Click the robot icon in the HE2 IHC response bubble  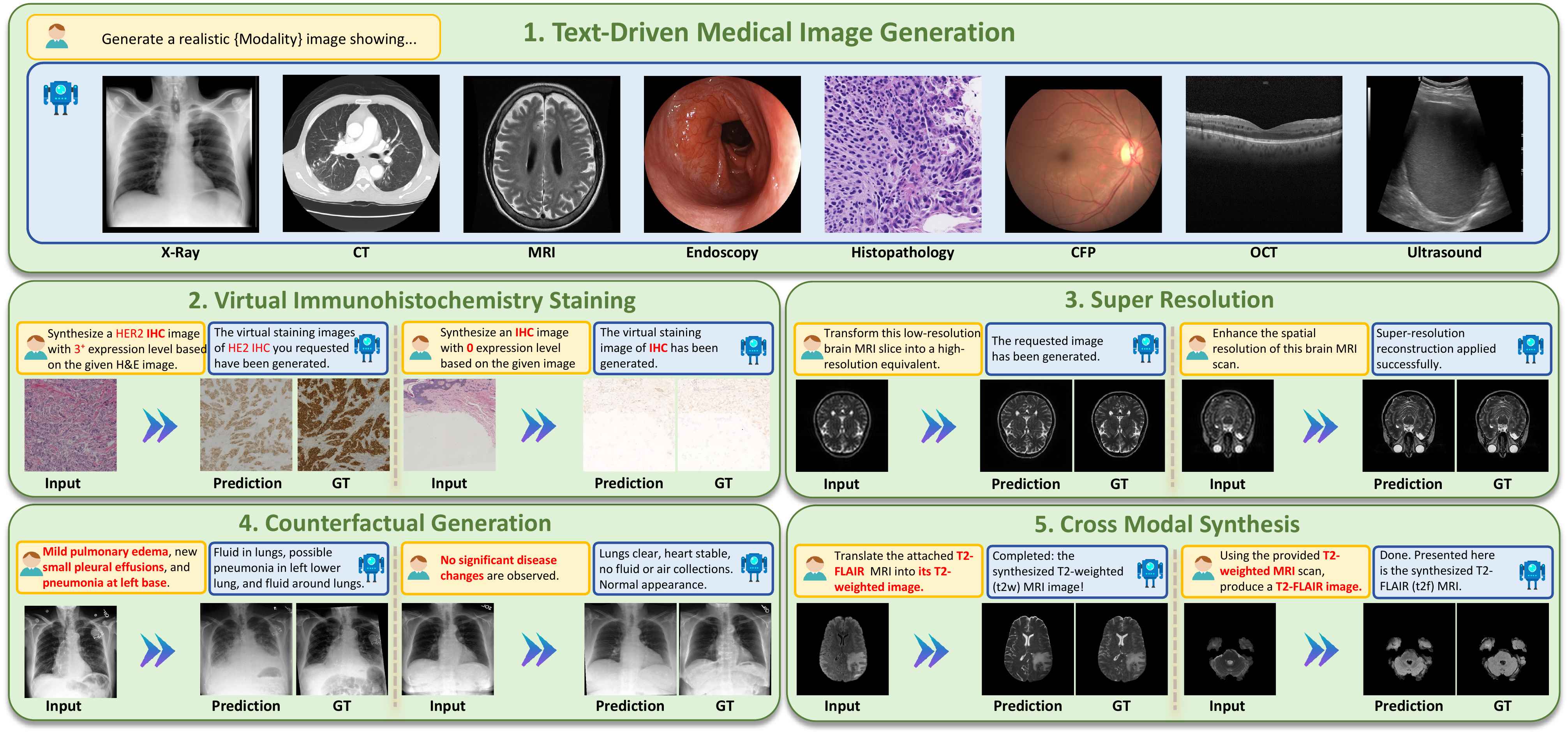pyautogui.click(x=367, y=347)
